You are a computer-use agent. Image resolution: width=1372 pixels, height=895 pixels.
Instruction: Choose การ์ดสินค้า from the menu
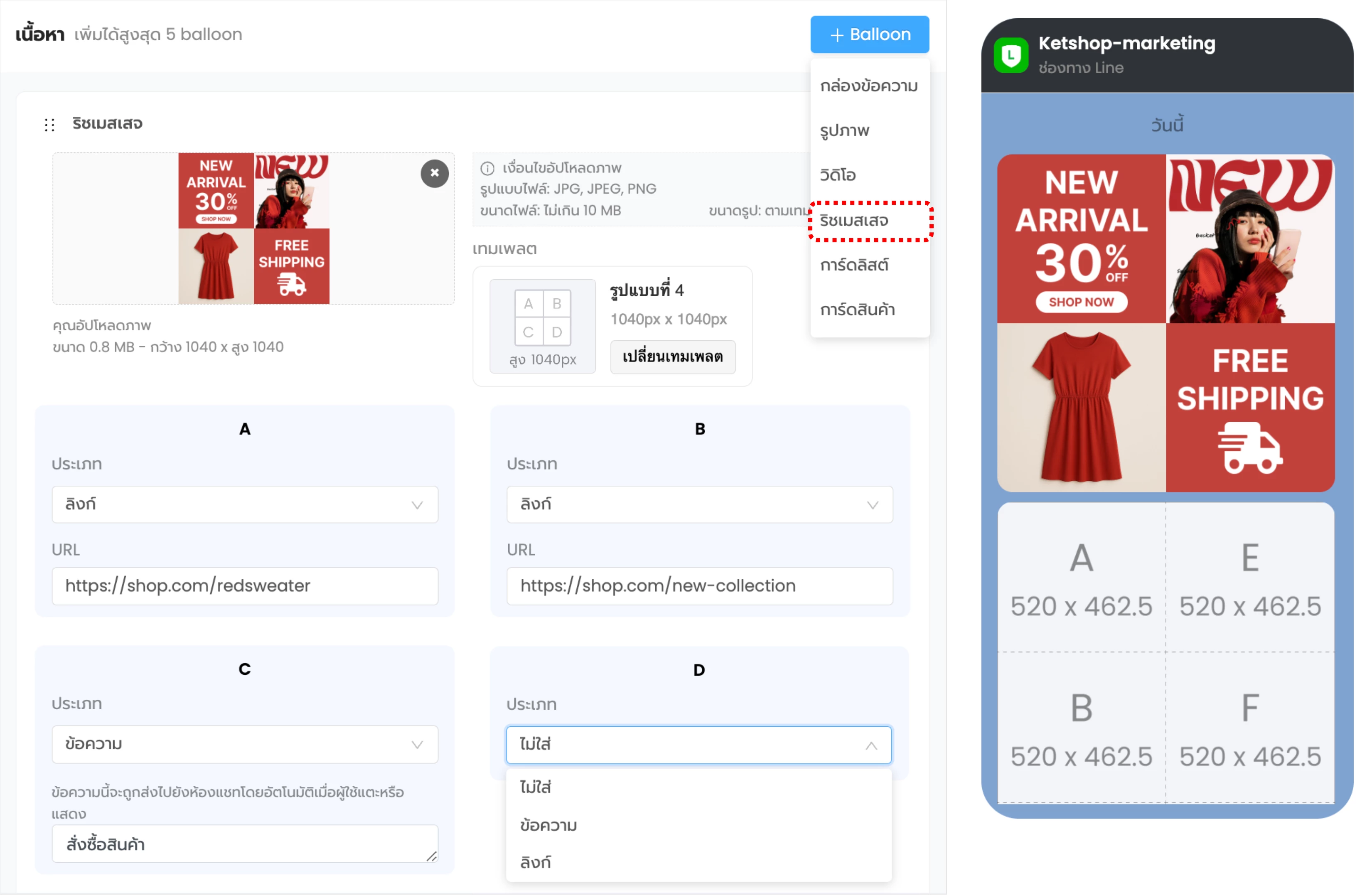[x=857, y=310]
